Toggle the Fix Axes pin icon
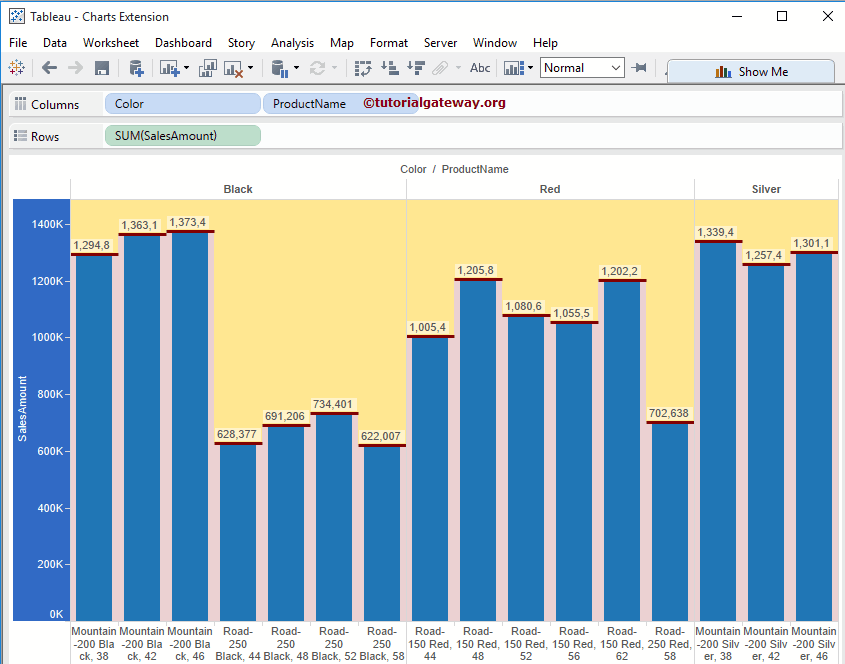 click(639, 68)
